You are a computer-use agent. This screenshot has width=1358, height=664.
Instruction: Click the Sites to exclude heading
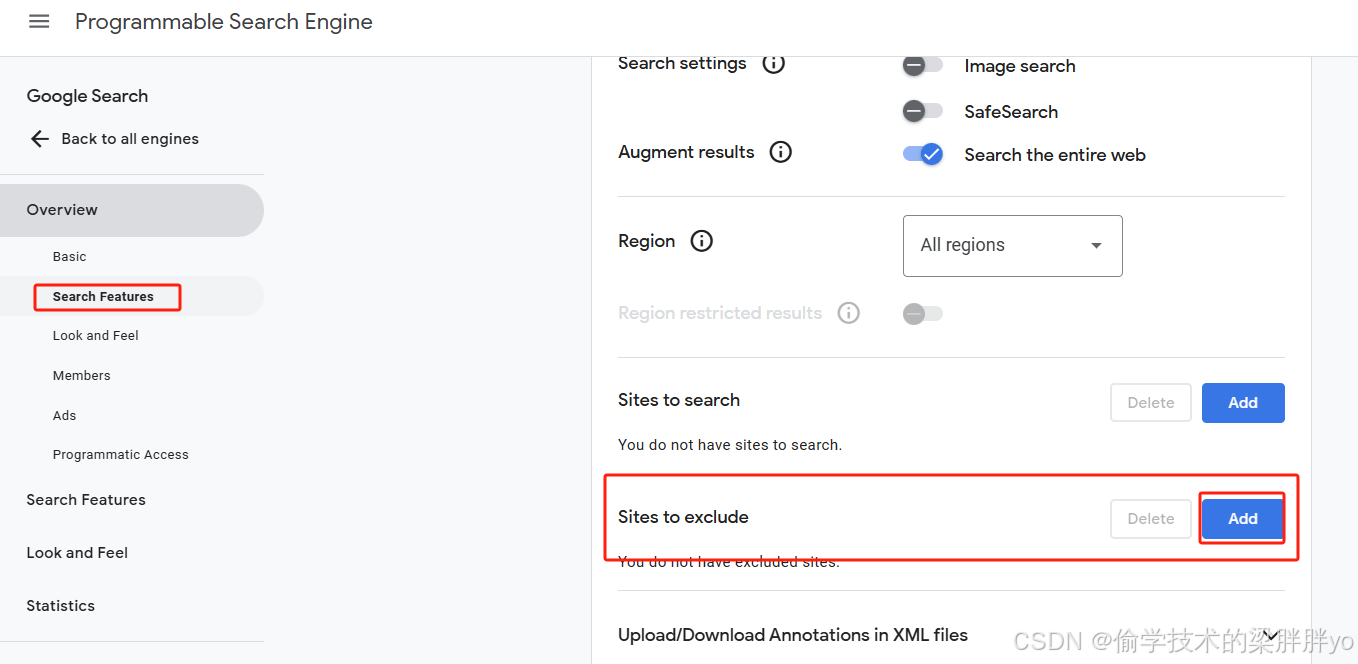tap(683, 517)
